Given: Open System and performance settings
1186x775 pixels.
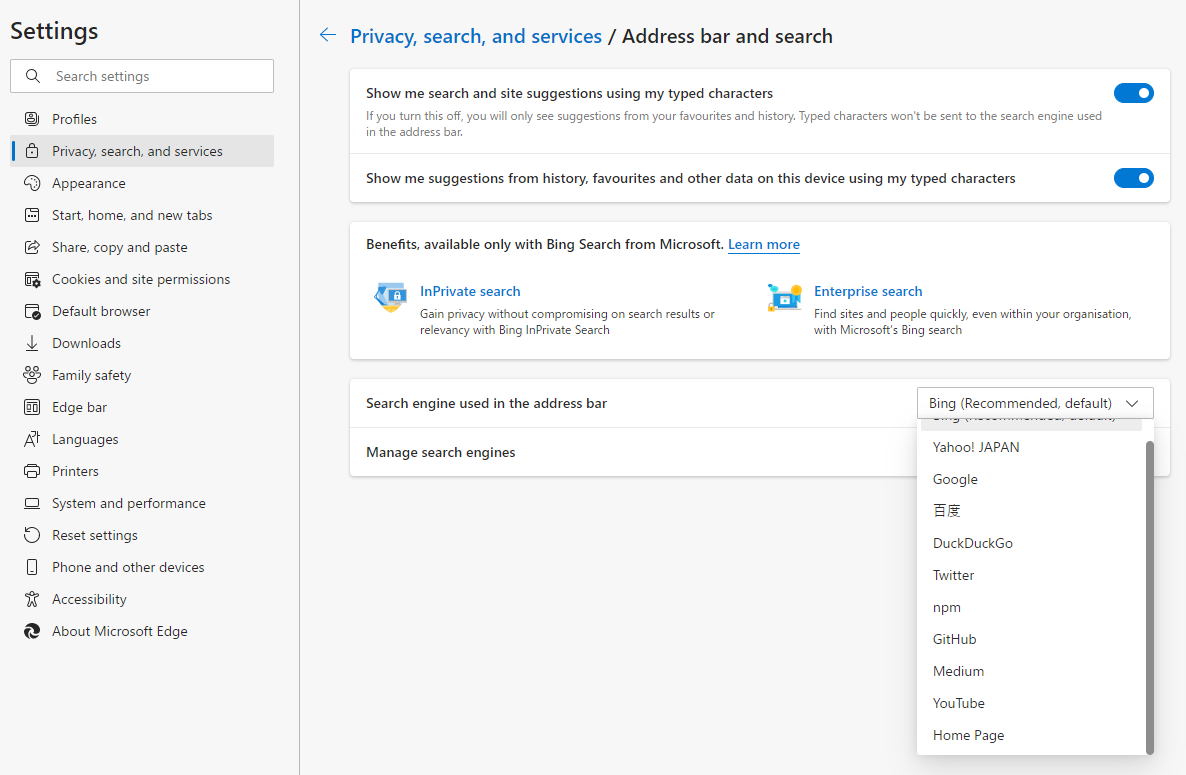Looking at the screenshot, I should pyautogui.click(x=142, y=504).
